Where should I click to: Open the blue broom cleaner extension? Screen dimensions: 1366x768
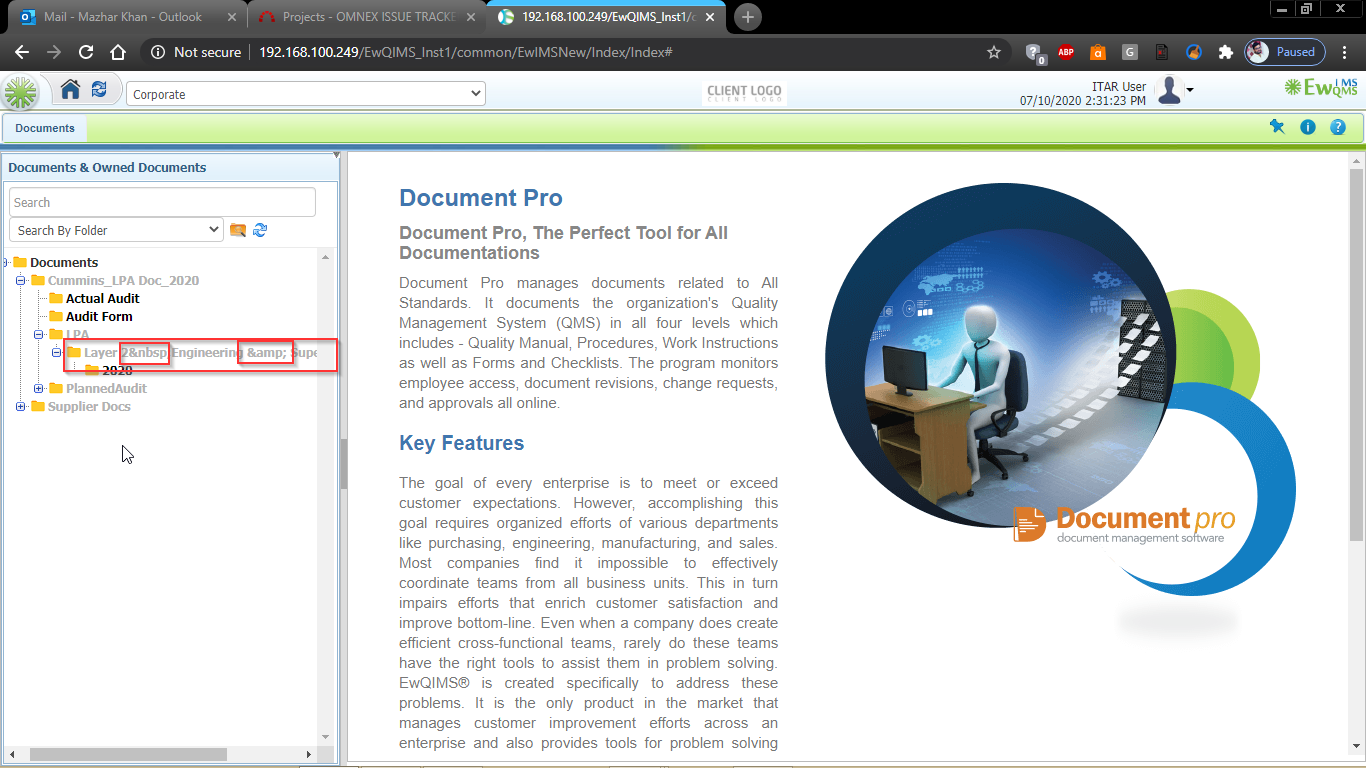click(1194, 52)
